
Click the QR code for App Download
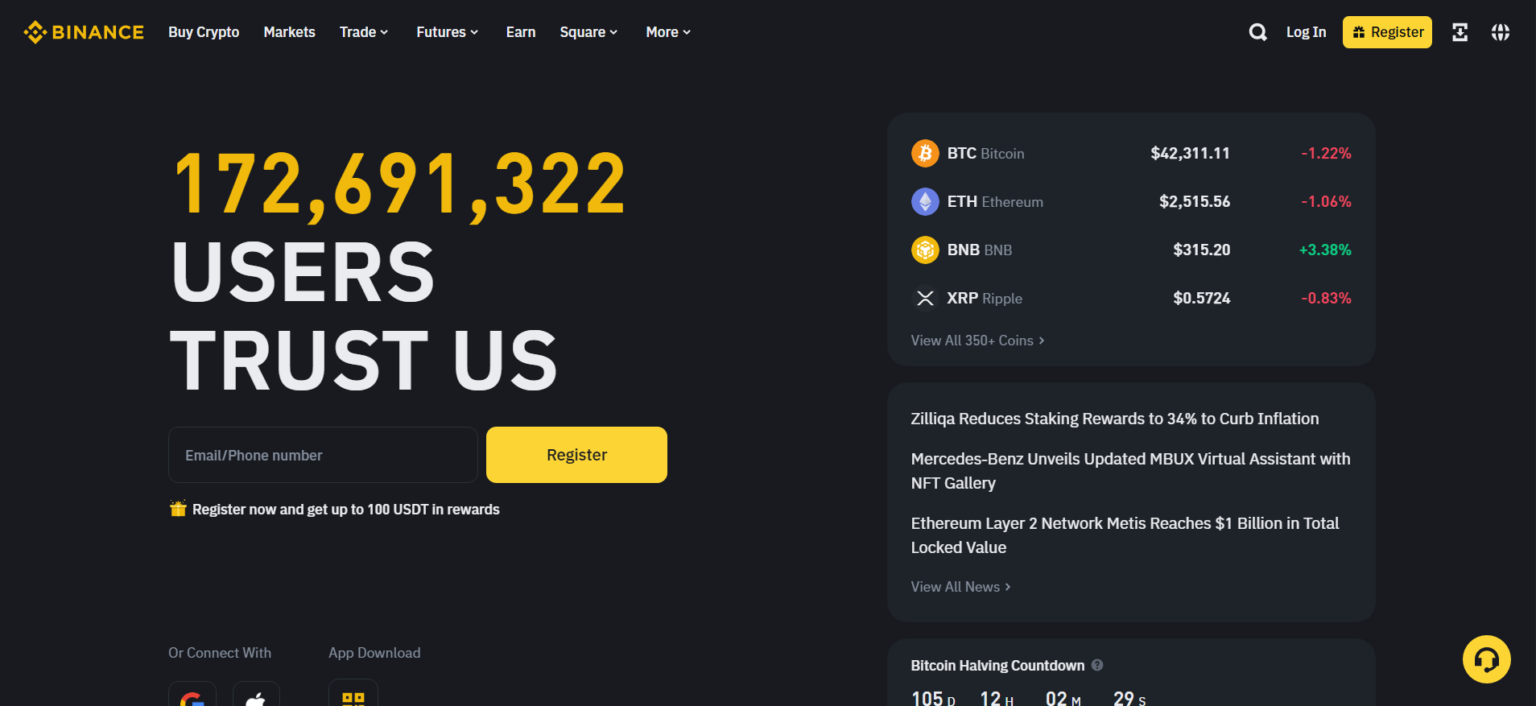tap(353, 695)
